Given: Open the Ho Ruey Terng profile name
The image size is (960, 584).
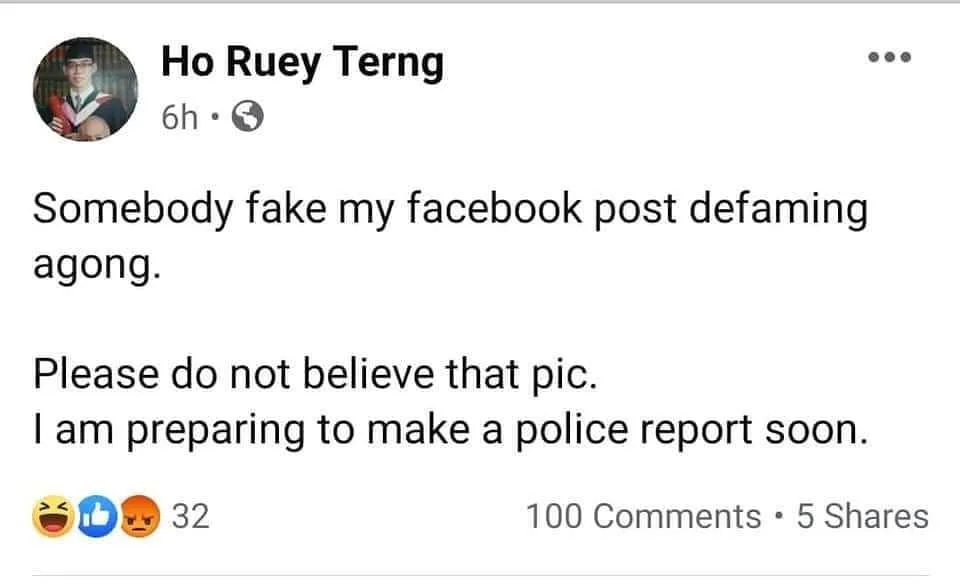Looking at the screenshot, I should coord(302,64).
